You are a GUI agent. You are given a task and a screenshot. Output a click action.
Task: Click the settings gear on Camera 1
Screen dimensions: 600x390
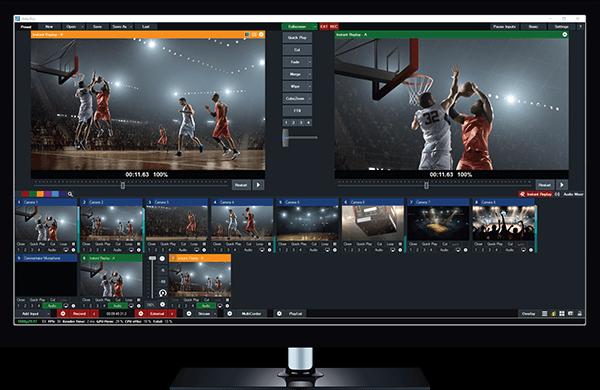click(73, 250)
